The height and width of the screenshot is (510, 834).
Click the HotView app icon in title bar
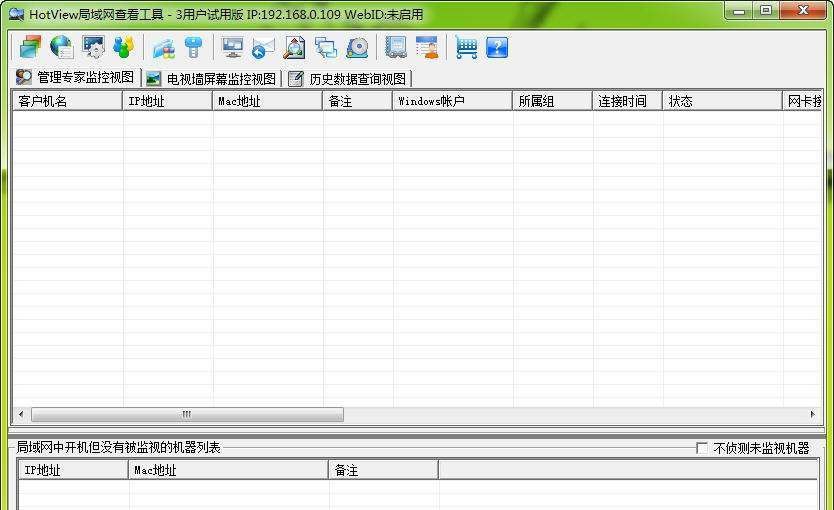click(x=16, y=14)
